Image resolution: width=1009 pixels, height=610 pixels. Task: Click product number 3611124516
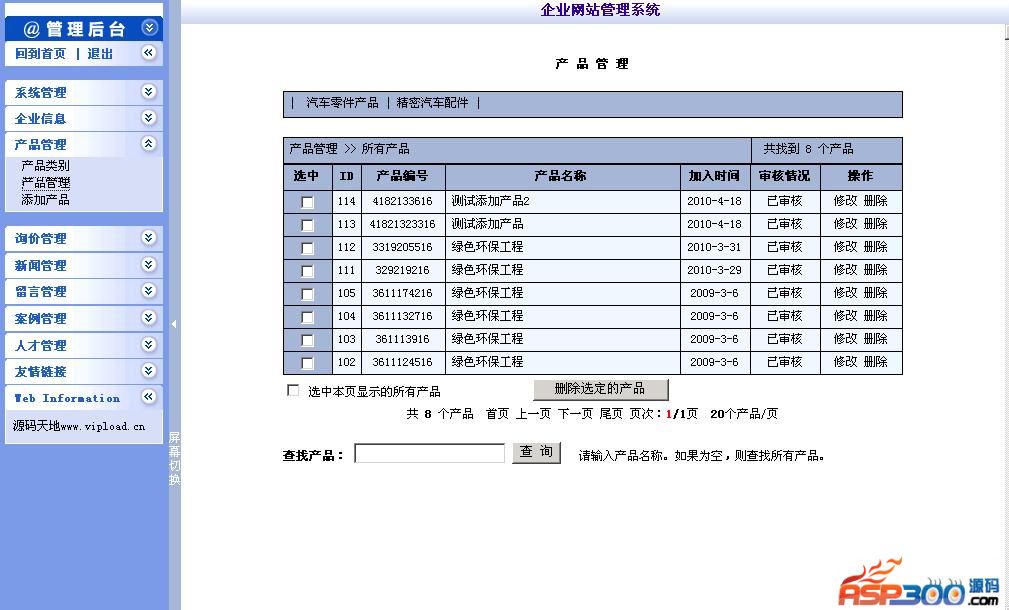pyautogui.click(x=402, y=362)
